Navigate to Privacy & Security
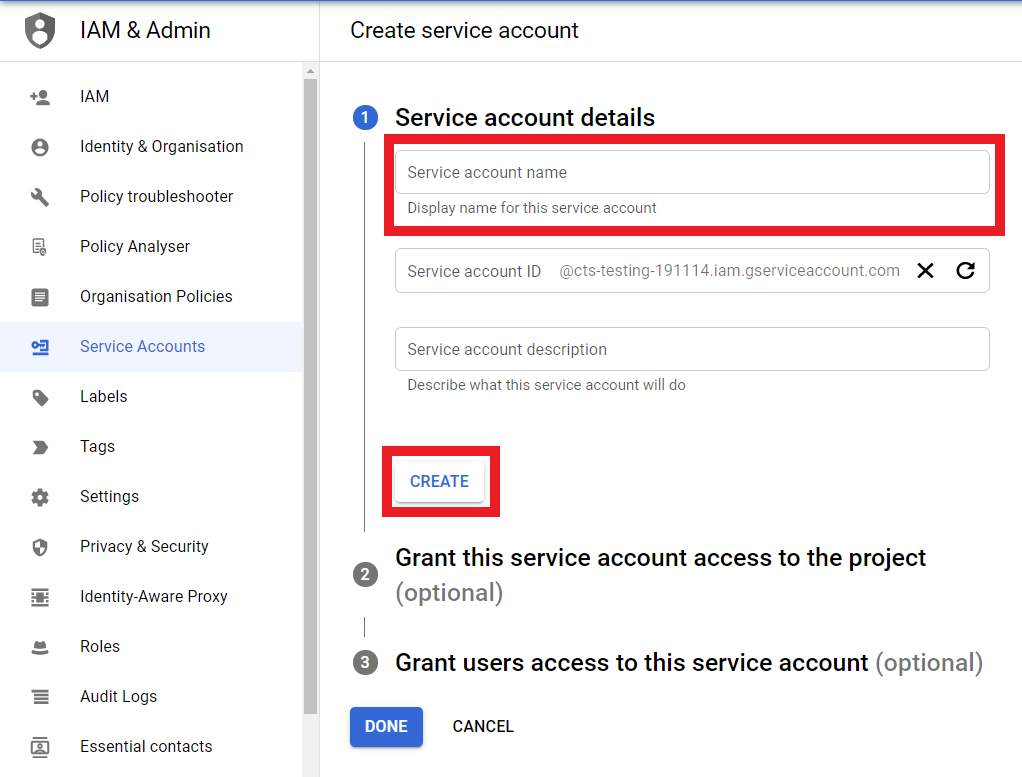This screenshot has width=1022, height=777. 151,547
